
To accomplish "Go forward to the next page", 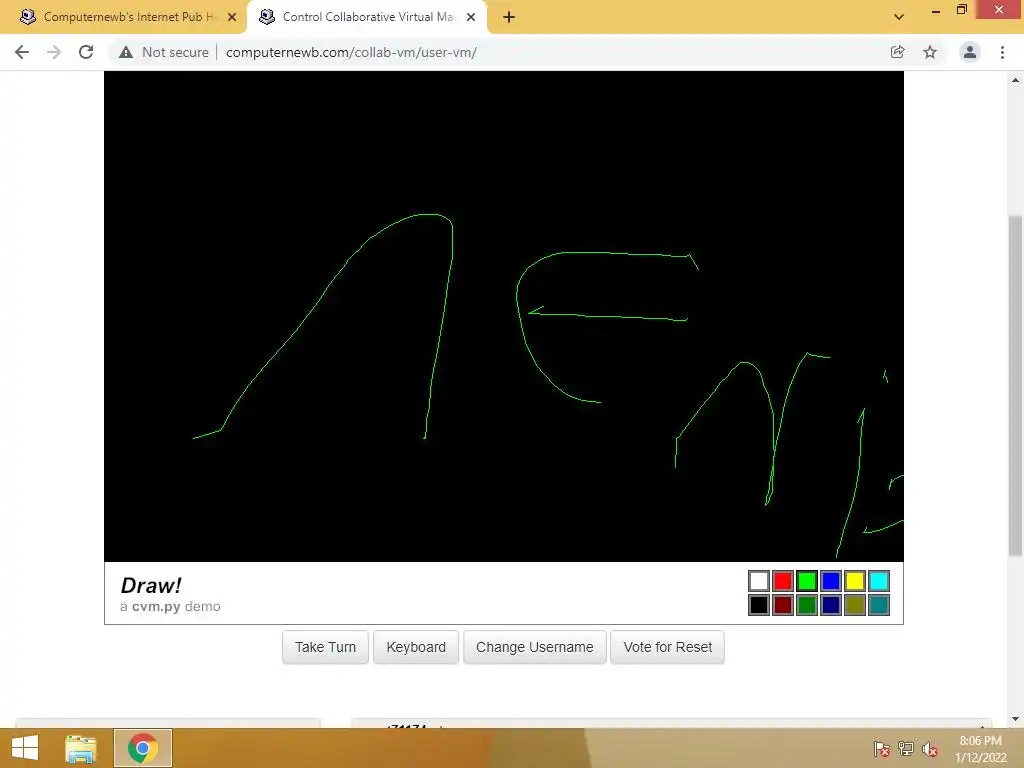I will point(54,52).
